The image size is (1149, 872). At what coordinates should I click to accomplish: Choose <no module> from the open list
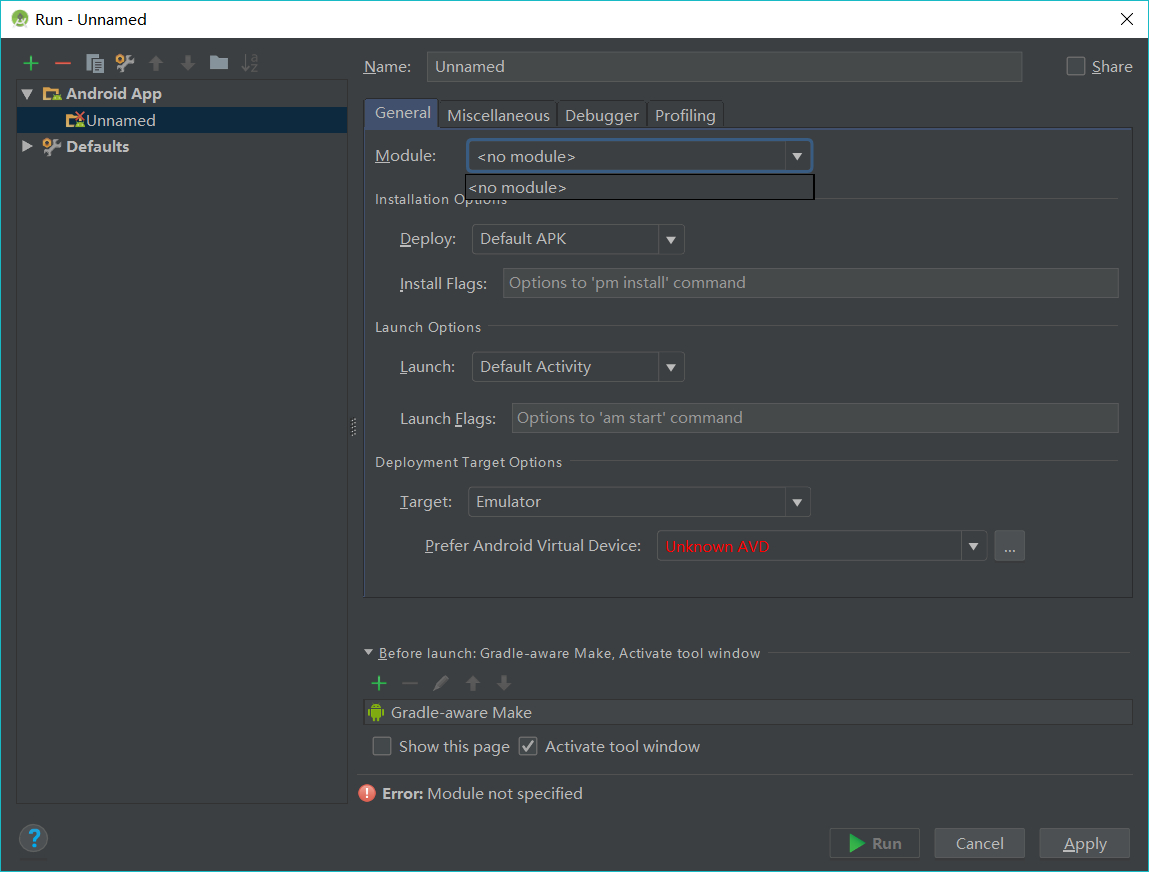pyautogui.click(x=640, y=188)
